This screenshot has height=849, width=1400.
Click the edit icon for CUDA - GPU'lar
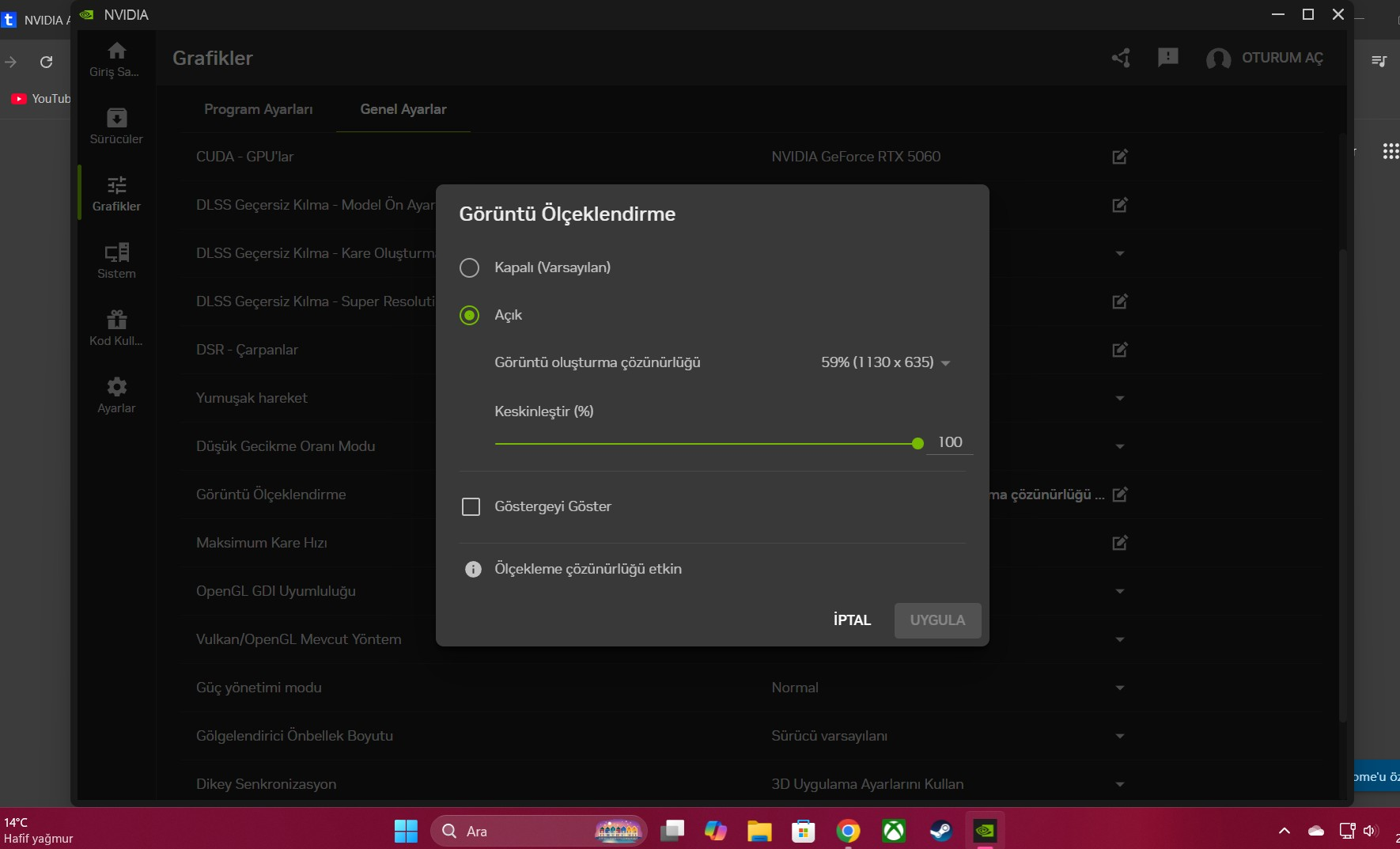tap(1120, 157)
